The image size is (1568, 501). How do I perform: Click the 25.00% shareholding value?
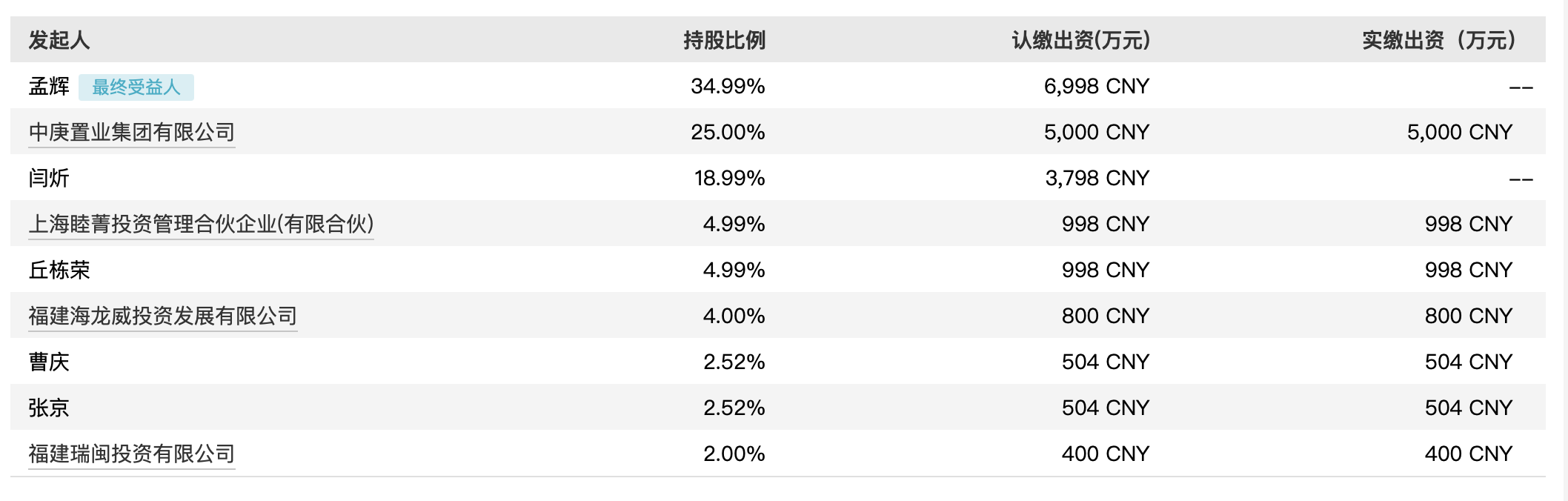pyautogui.click(x=728, y=132)
